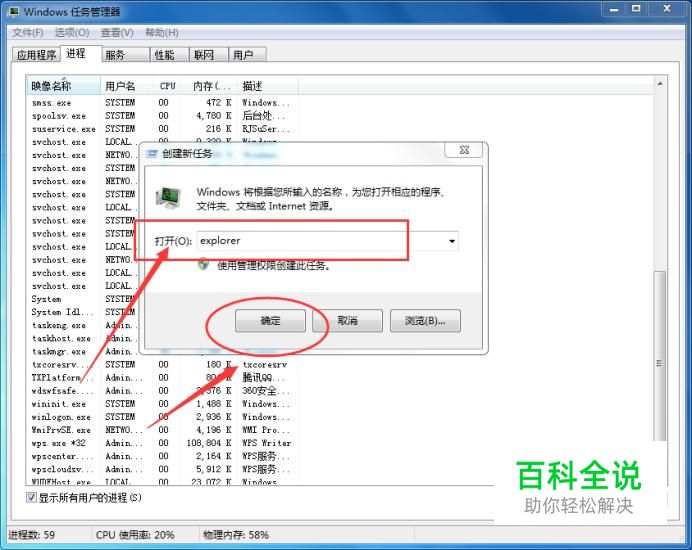Open the 帮助(H) menu
The image size is (692, 550).
pos(162,33)
